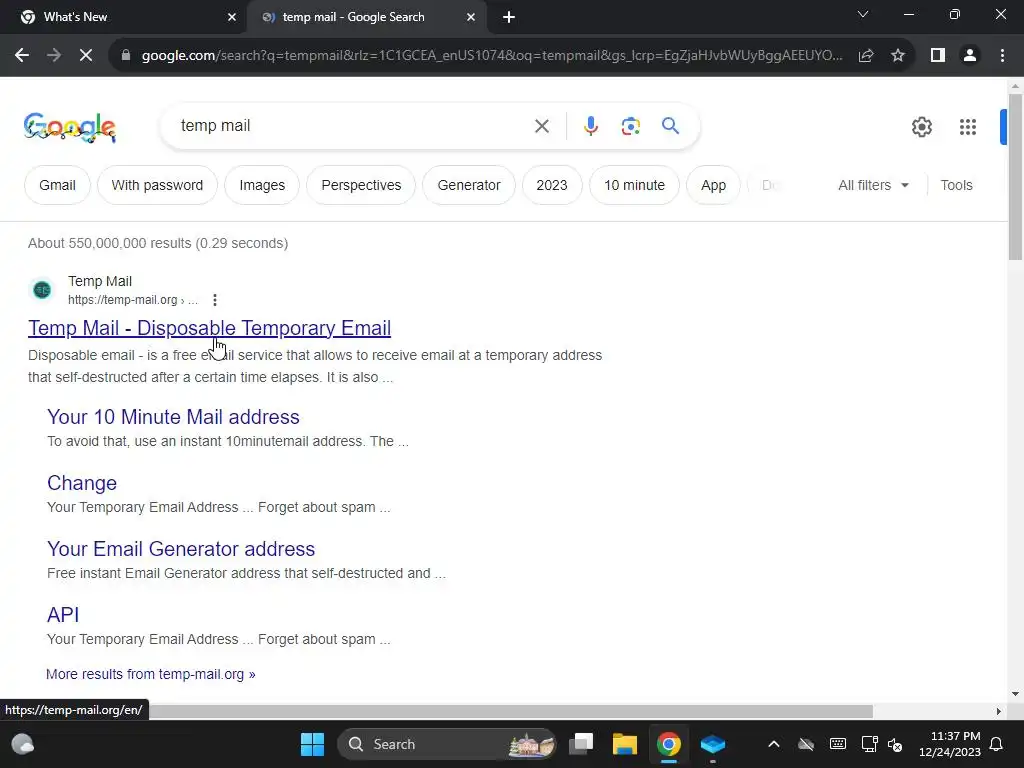Open the tab search chevron

click(863, 14)
